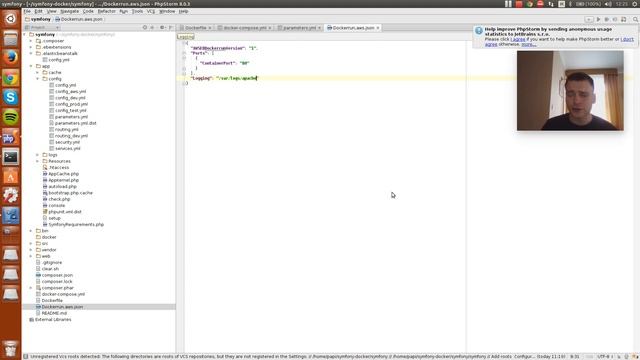Close the parameters.yml editor tab
This screenshot has height=360, width=640.
coord(320,28)
